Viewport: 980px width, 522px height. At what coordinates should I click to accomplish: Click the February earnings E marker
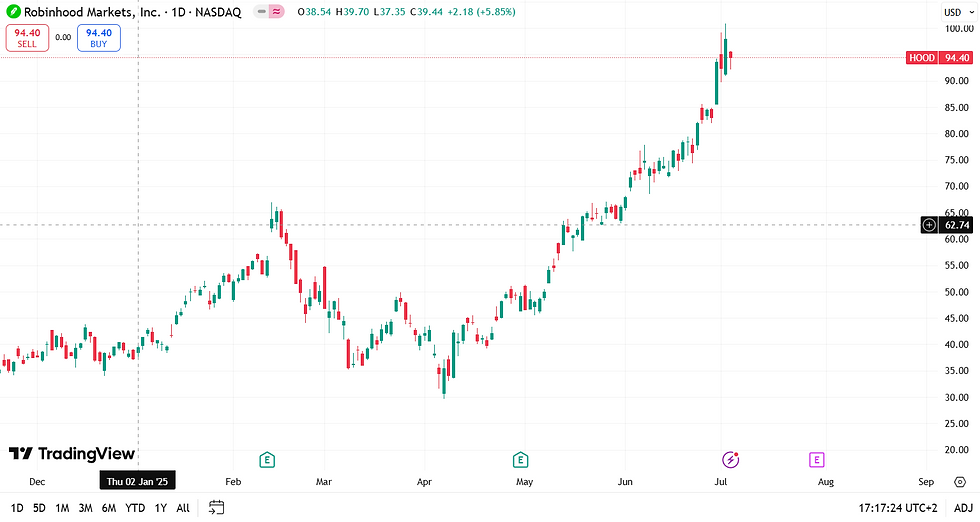click(x=267, y=461)
